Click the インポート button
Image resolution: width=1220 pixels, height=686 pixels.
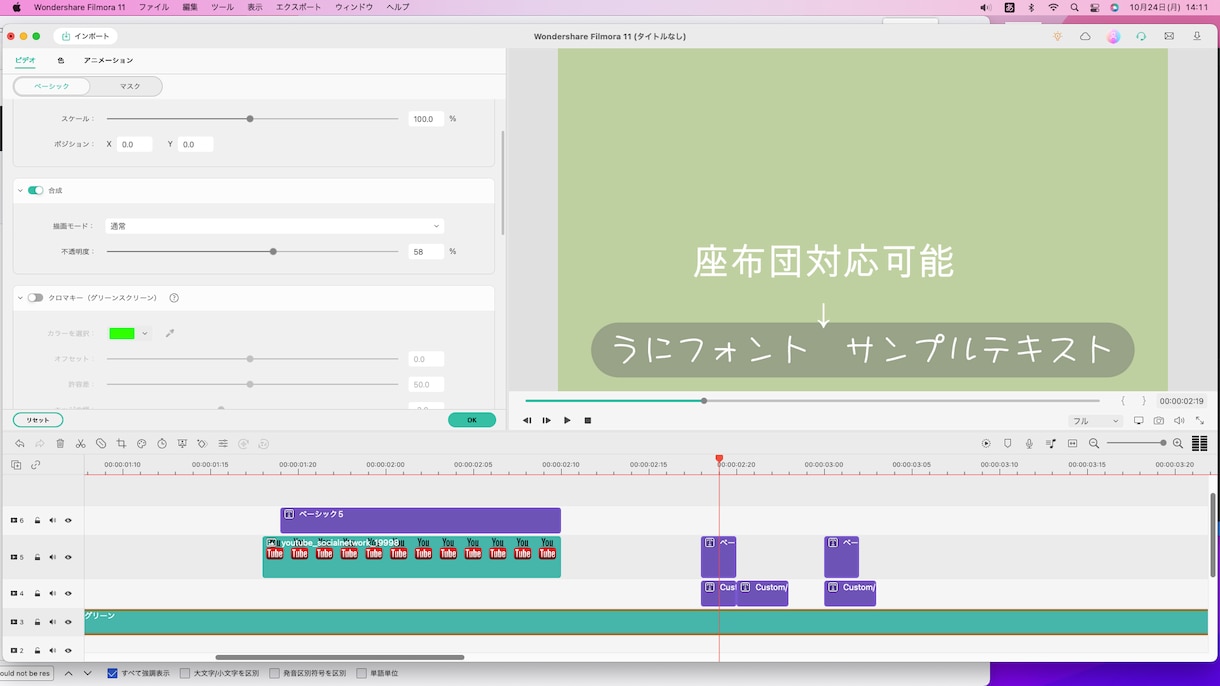(x=86, y=36)
